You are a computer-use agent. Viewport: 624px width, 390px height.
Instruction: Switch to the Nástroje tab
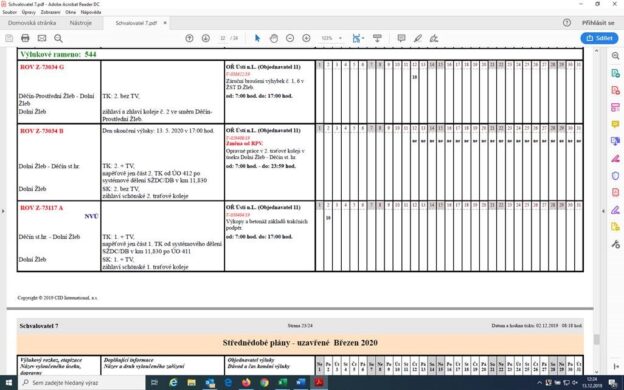[x=81, y=23]
